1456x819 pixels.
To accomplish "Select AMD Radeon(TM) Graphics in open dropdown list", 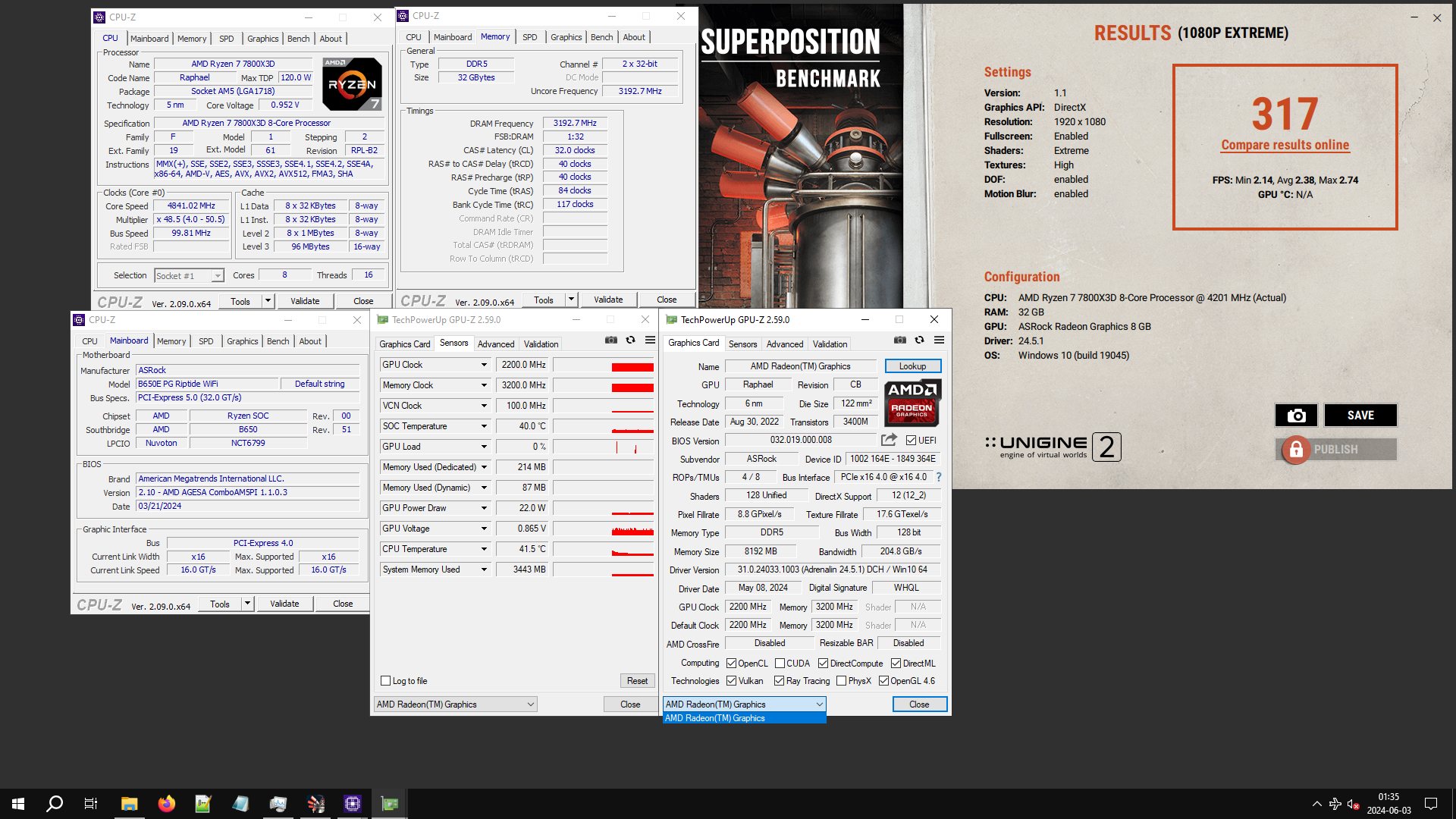I will [x=745, y=718].
